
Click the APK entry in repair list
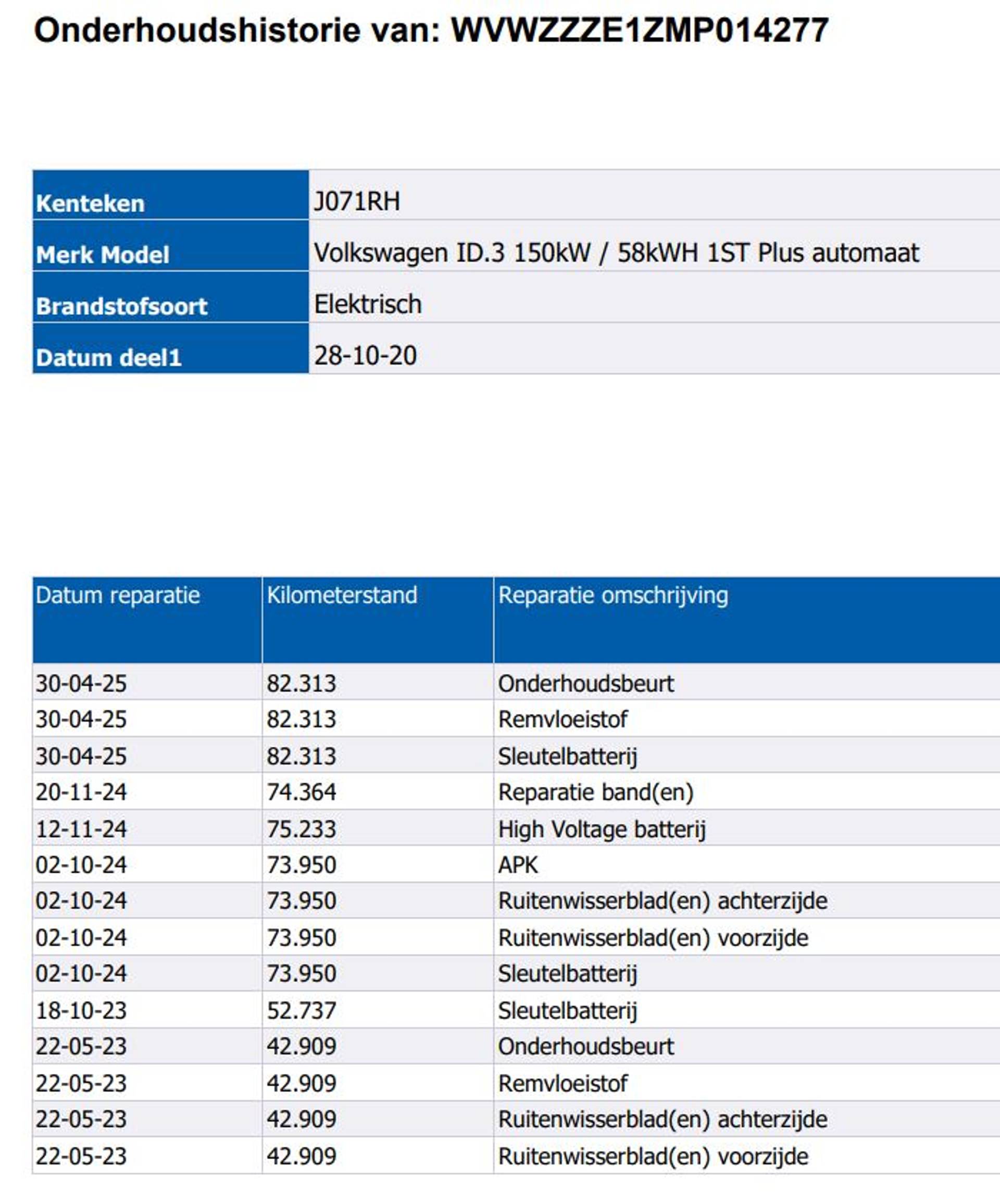tap(518, 864)
